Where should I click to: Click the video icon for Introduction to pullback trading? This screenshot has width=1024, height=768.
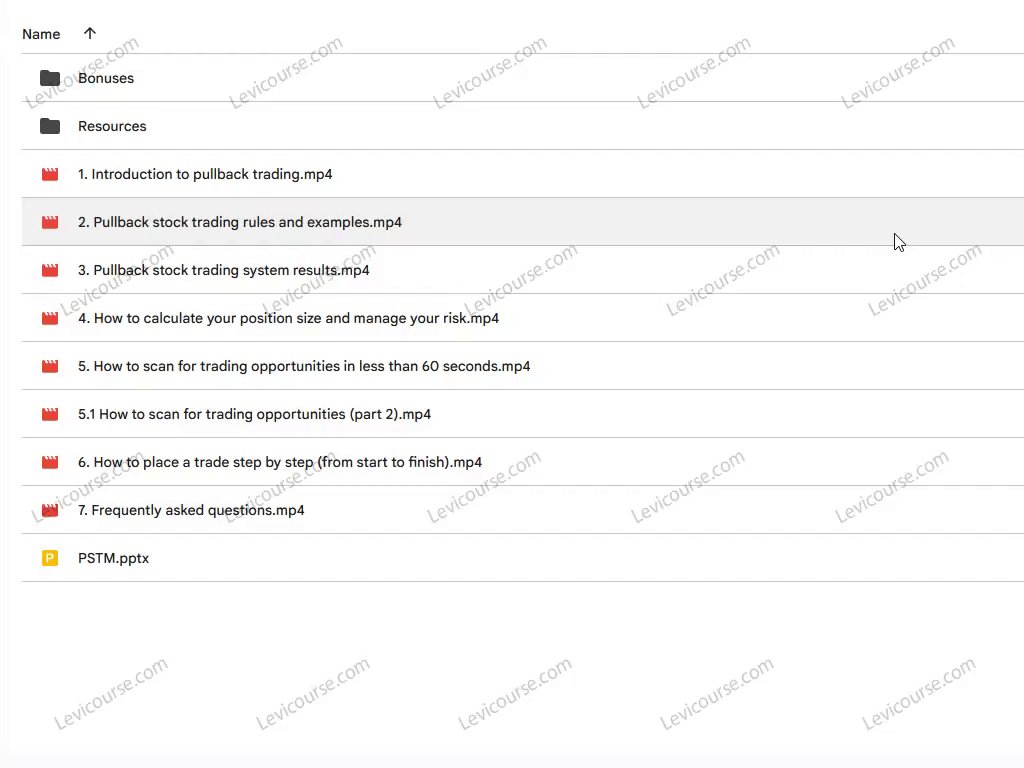click(50, 174)
